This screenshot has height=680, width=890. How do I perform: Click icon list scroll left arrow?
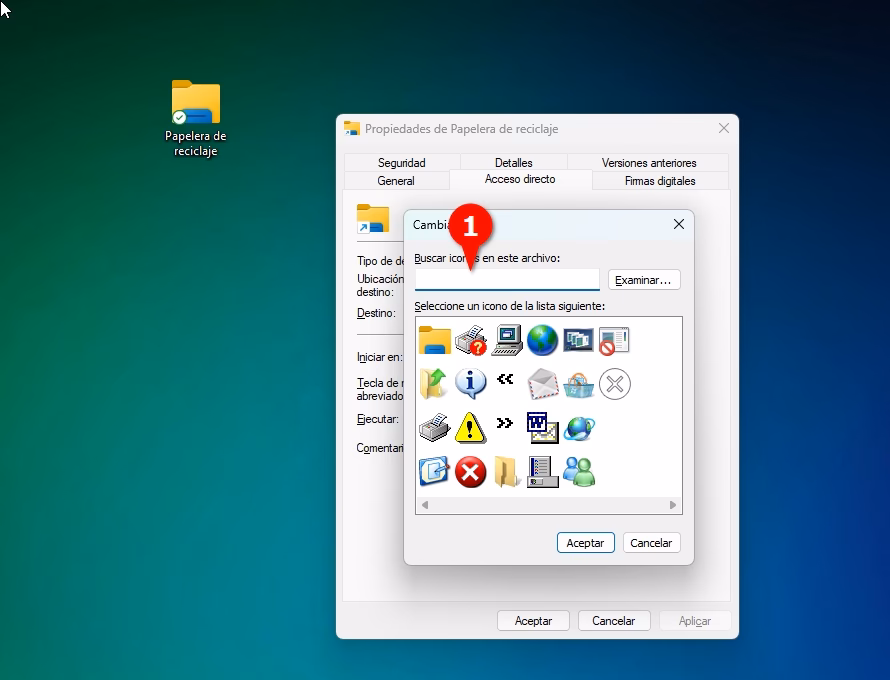click(x=425, y=505)
